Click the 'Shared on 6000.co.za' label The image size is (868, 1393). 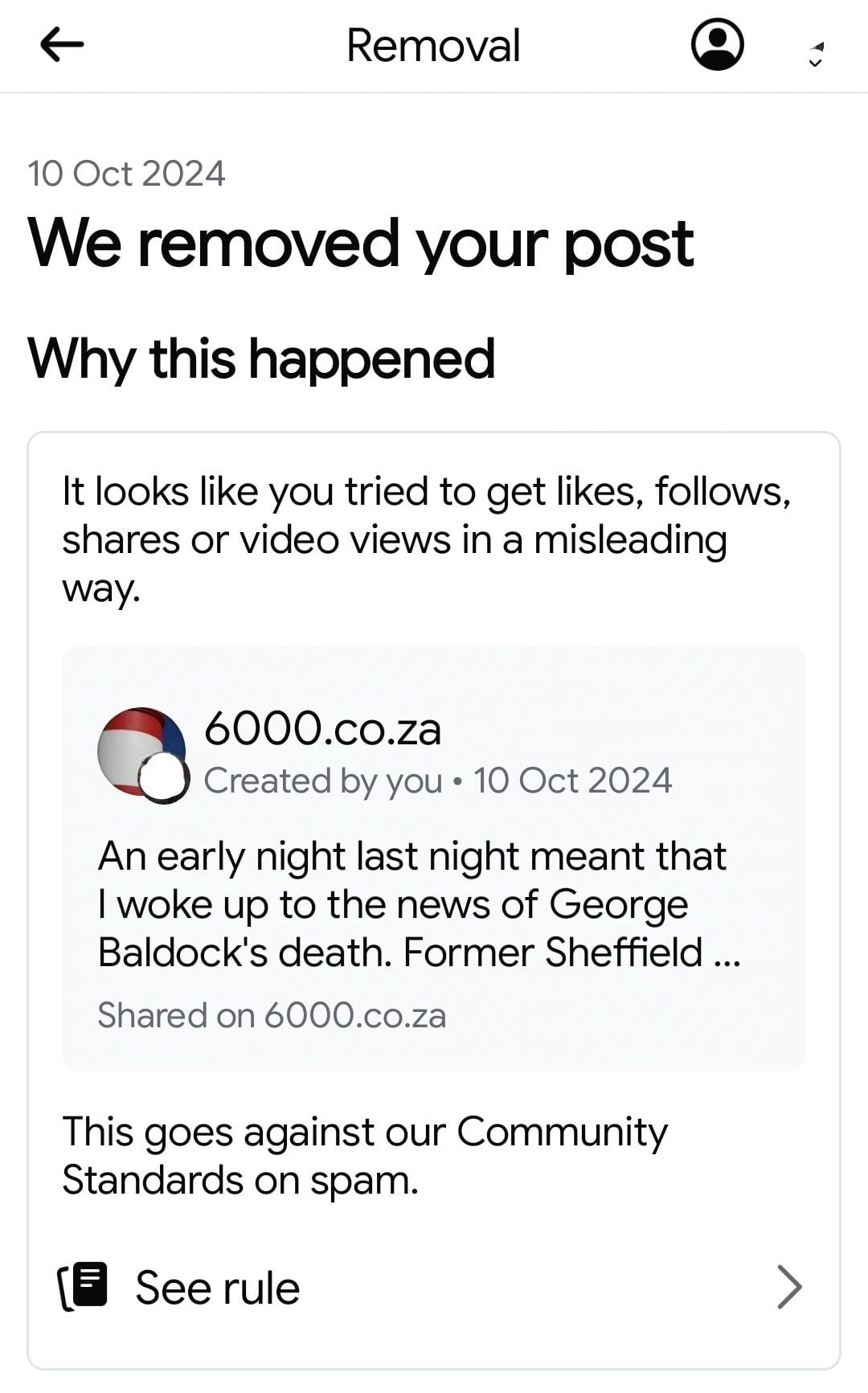(x=271, y=1015)
